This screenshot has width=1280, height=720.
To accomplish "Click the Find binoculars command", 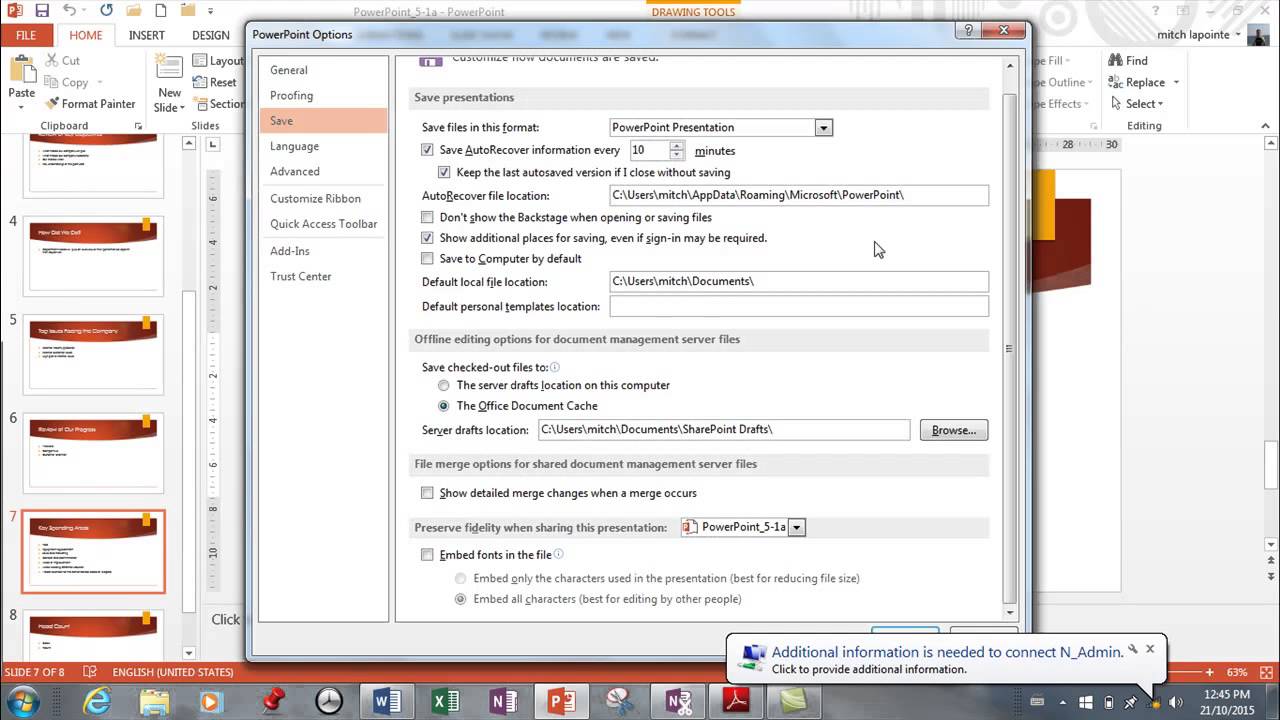I will tap(1128, 61).
